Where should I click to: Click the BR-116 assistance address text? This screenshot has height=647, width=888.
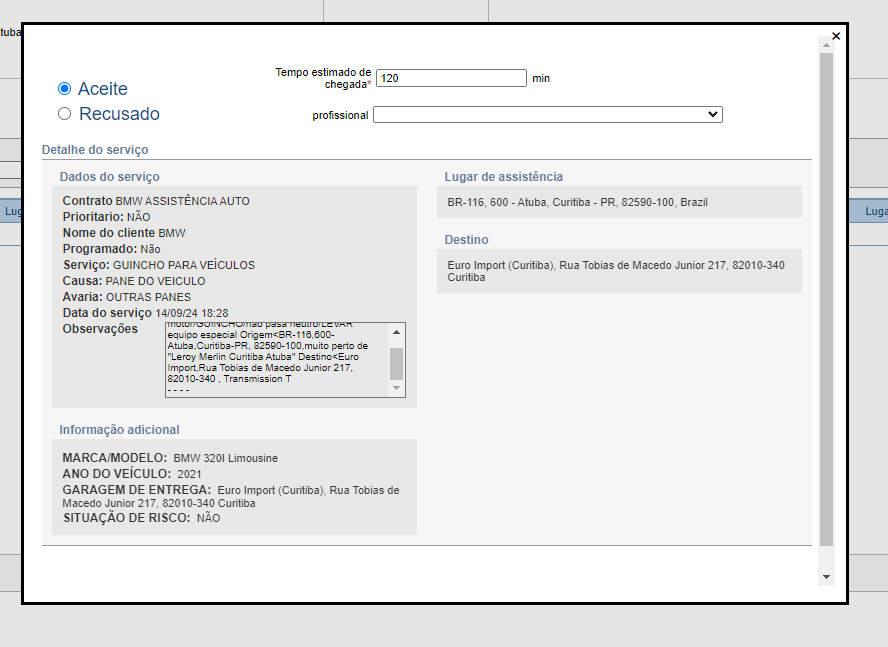point(577,202)
